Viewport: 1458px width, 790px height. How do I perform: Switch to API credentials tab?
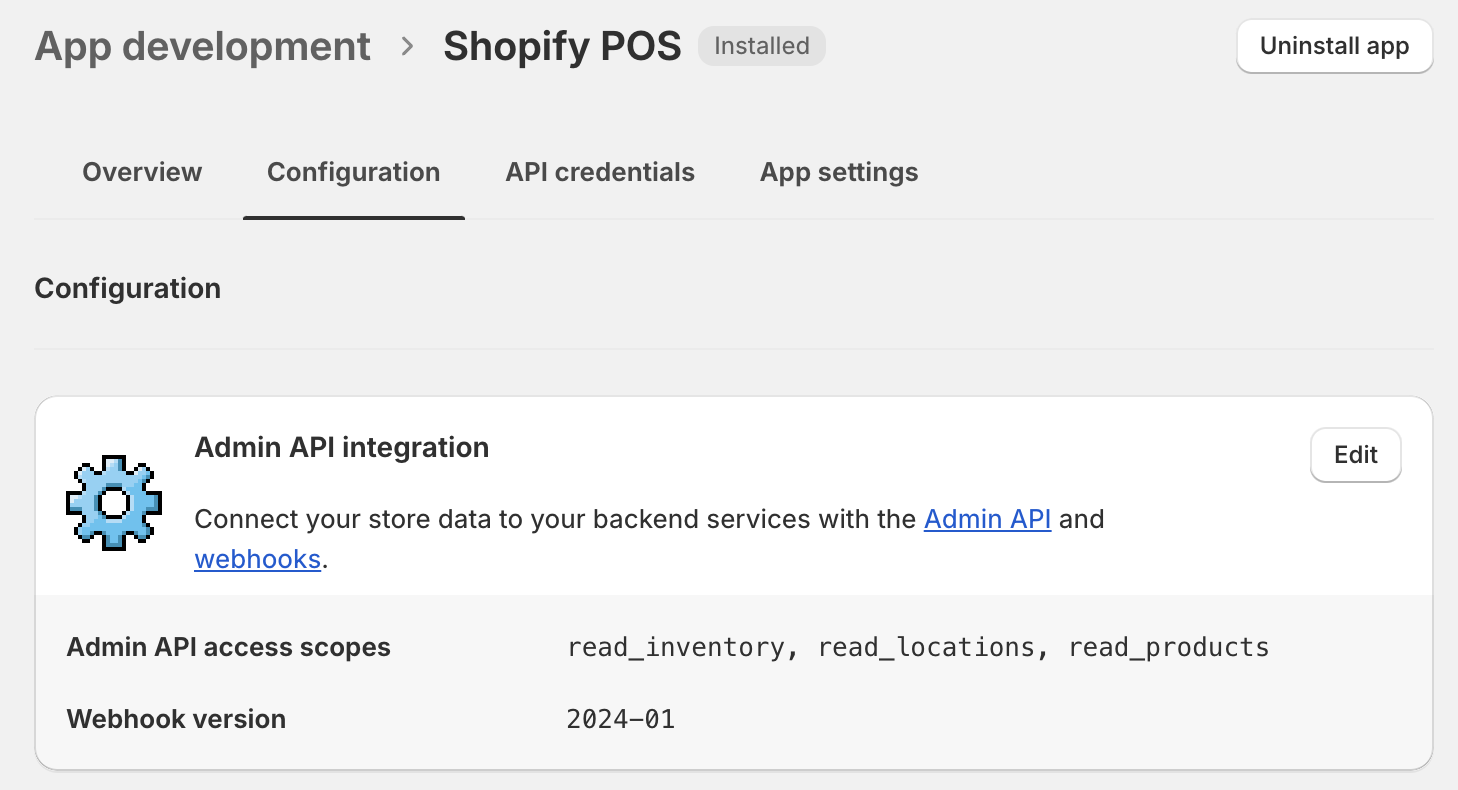click(600, 172)
